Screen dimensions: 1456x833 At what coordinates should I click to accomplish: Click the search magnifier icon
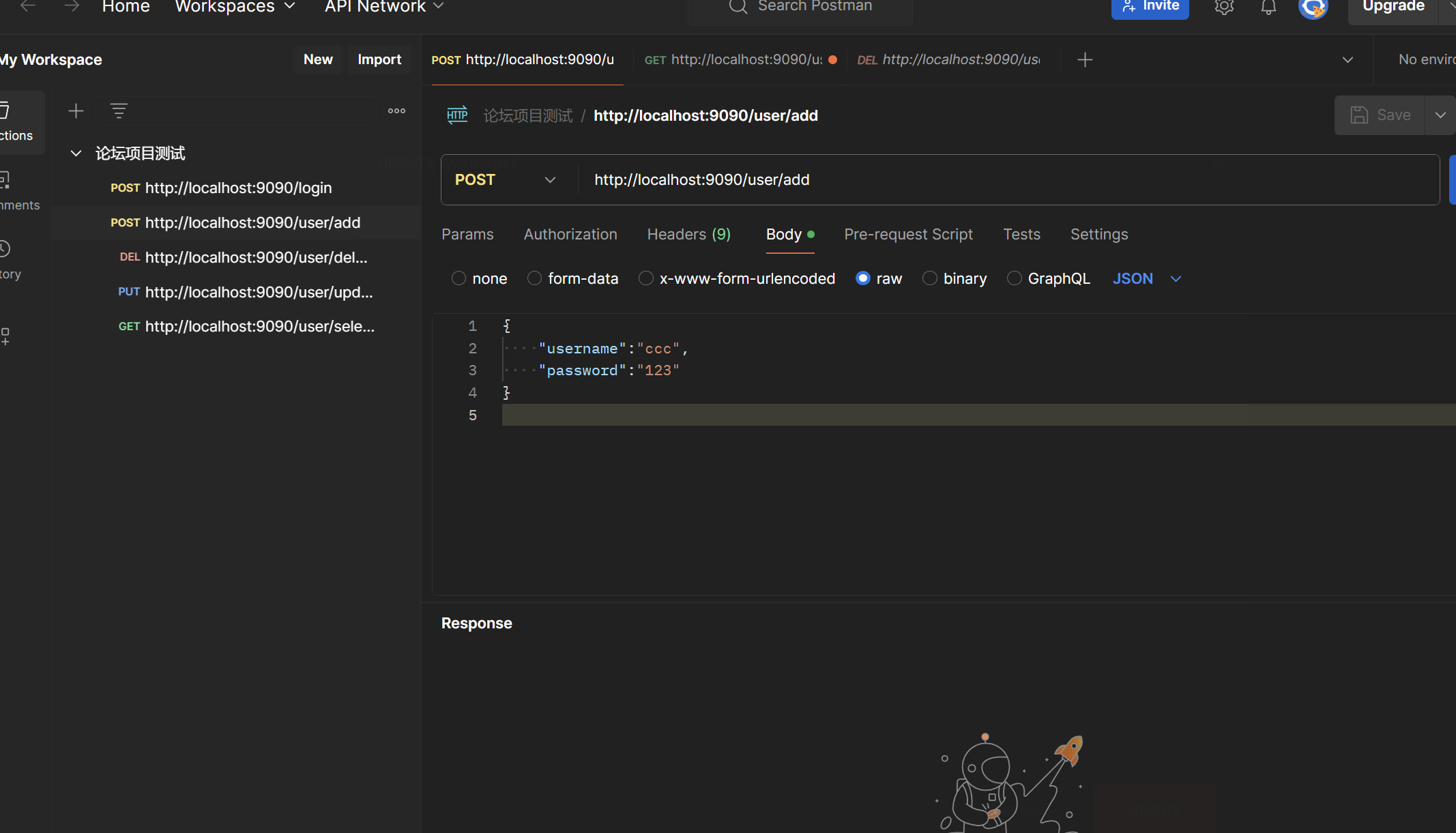pyautogui.click(x=738, y=6)
